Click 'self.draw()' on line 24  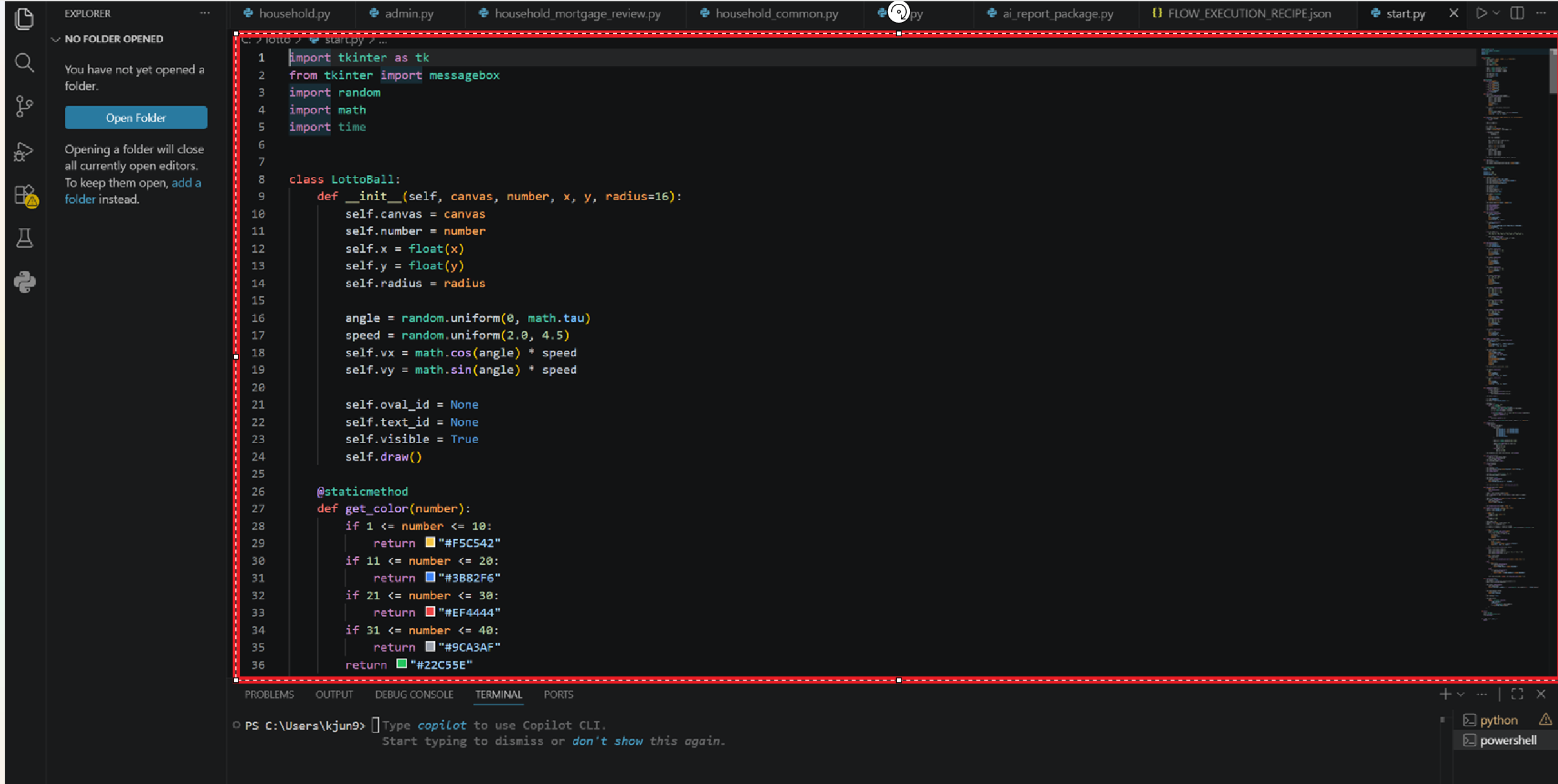[x=384, y=457]
